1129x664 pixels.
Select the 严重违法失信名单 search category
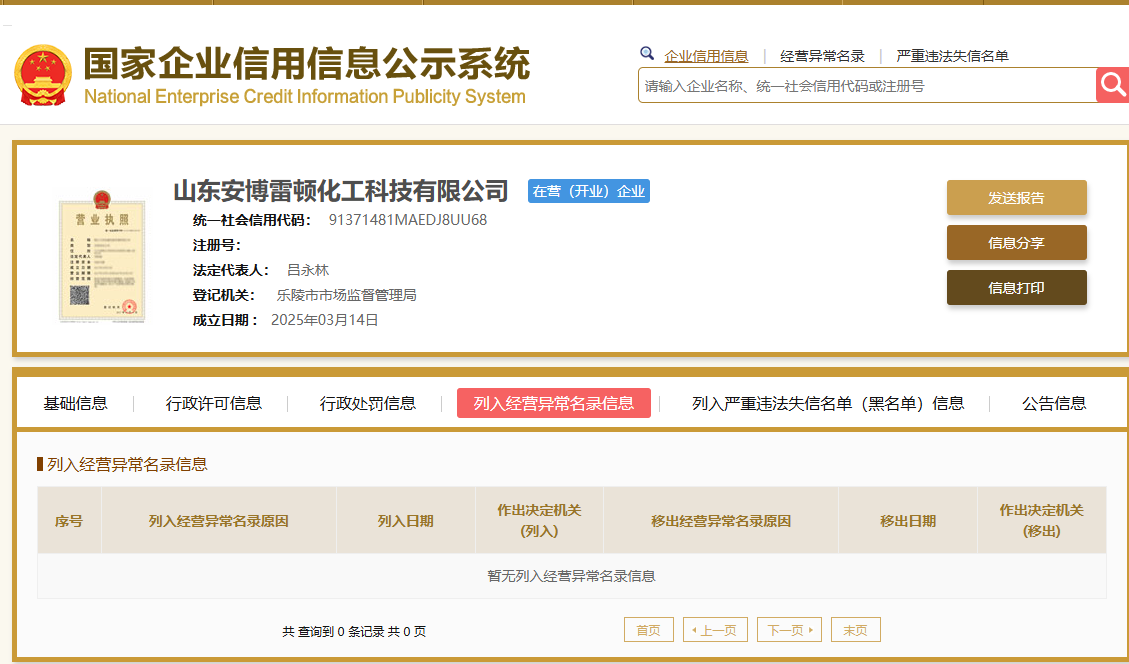[x=952, y=56]
